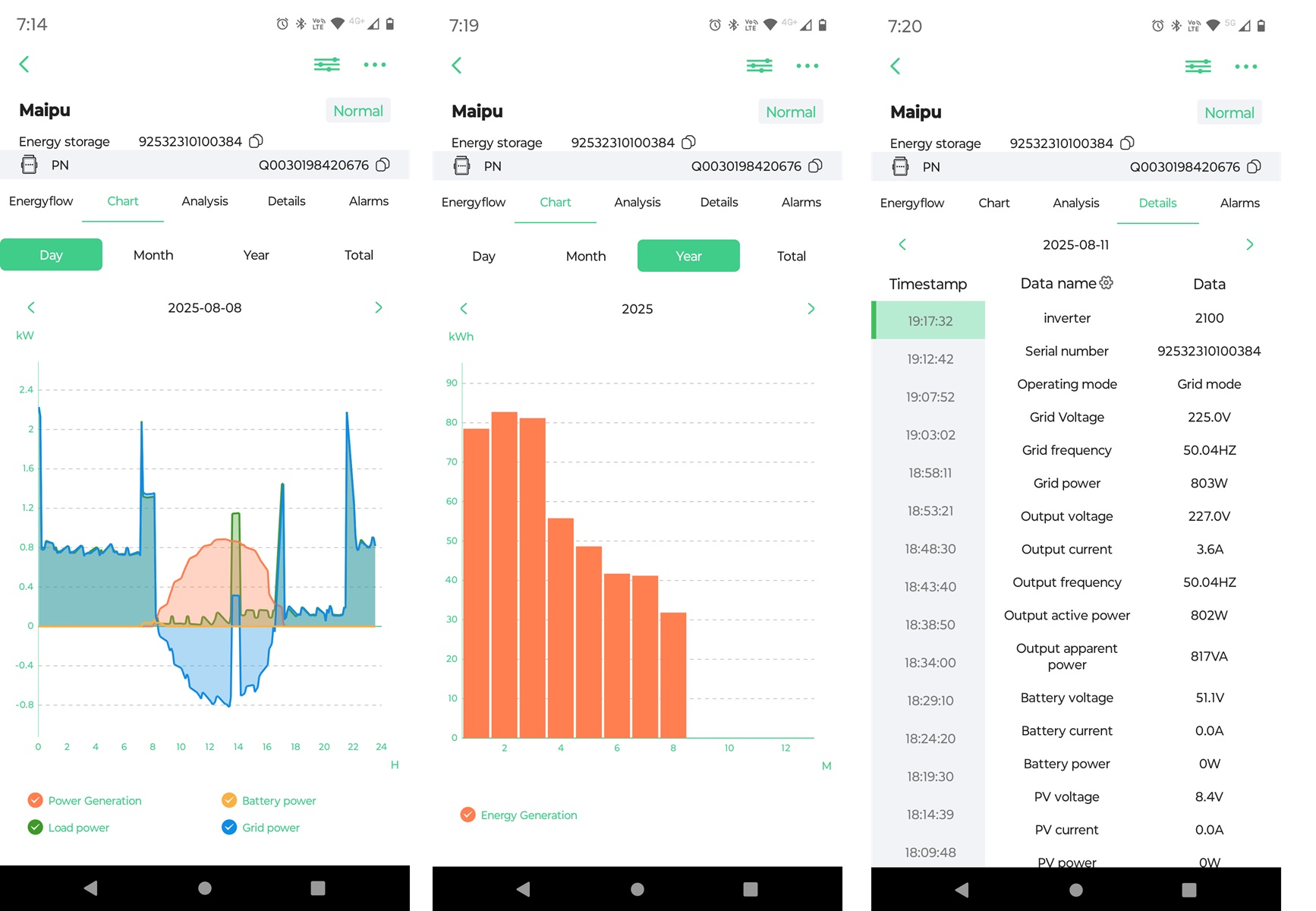Go to next date after 2025-08-11
This screenshot has width=1316, height=911.
pos(1249,244)
